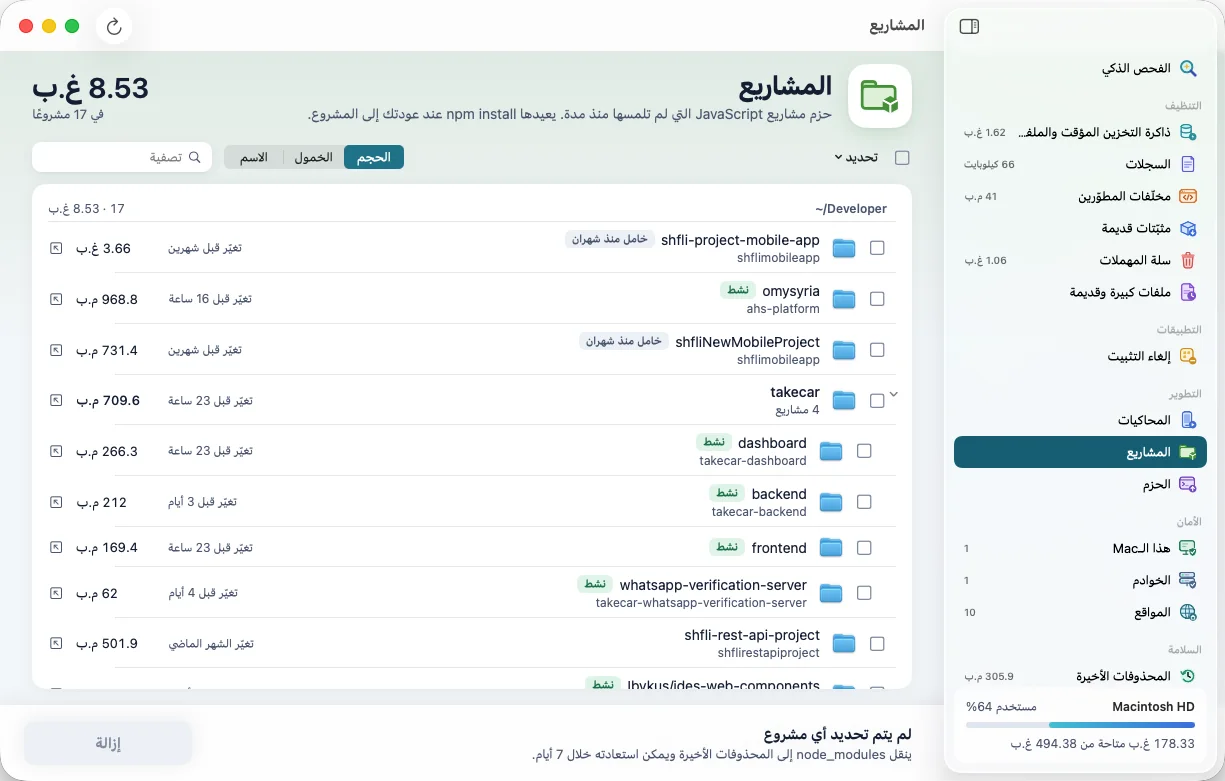Click the takecar-whatsapp-verification-server subtitle

701,603
